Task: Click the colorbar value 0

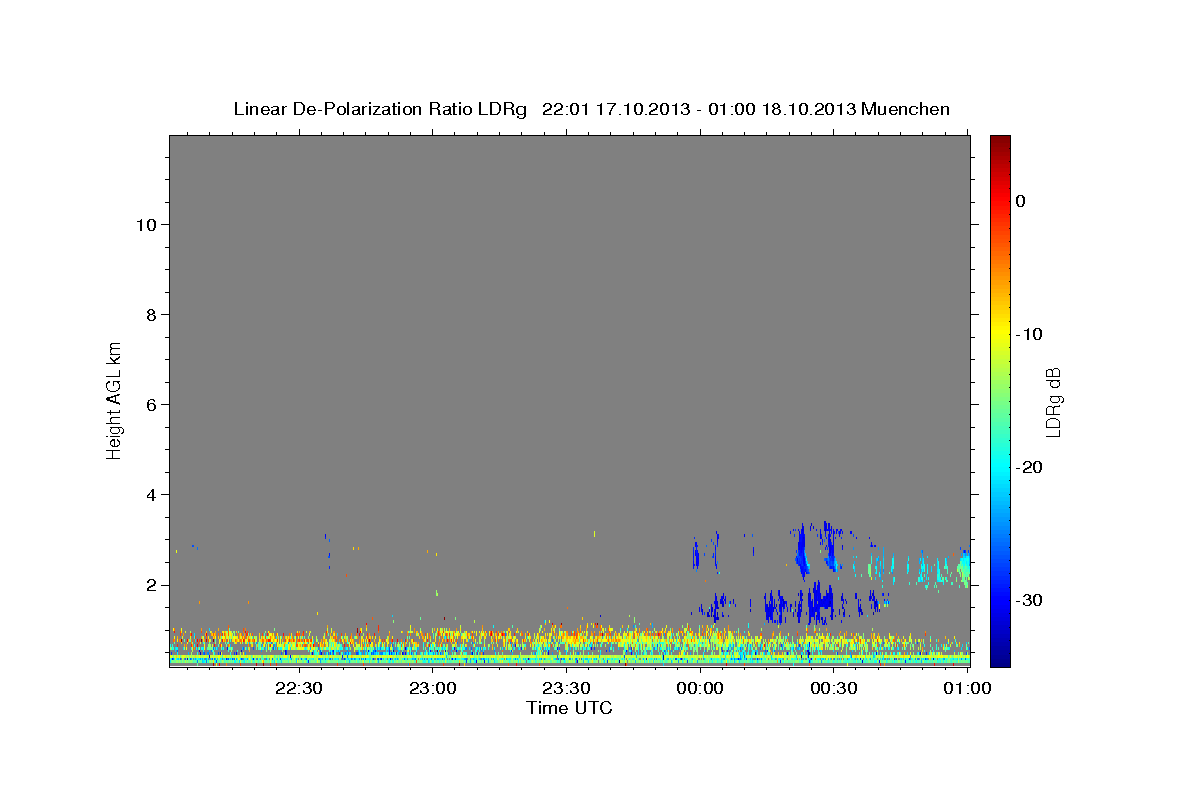Action: point(1021,201)
